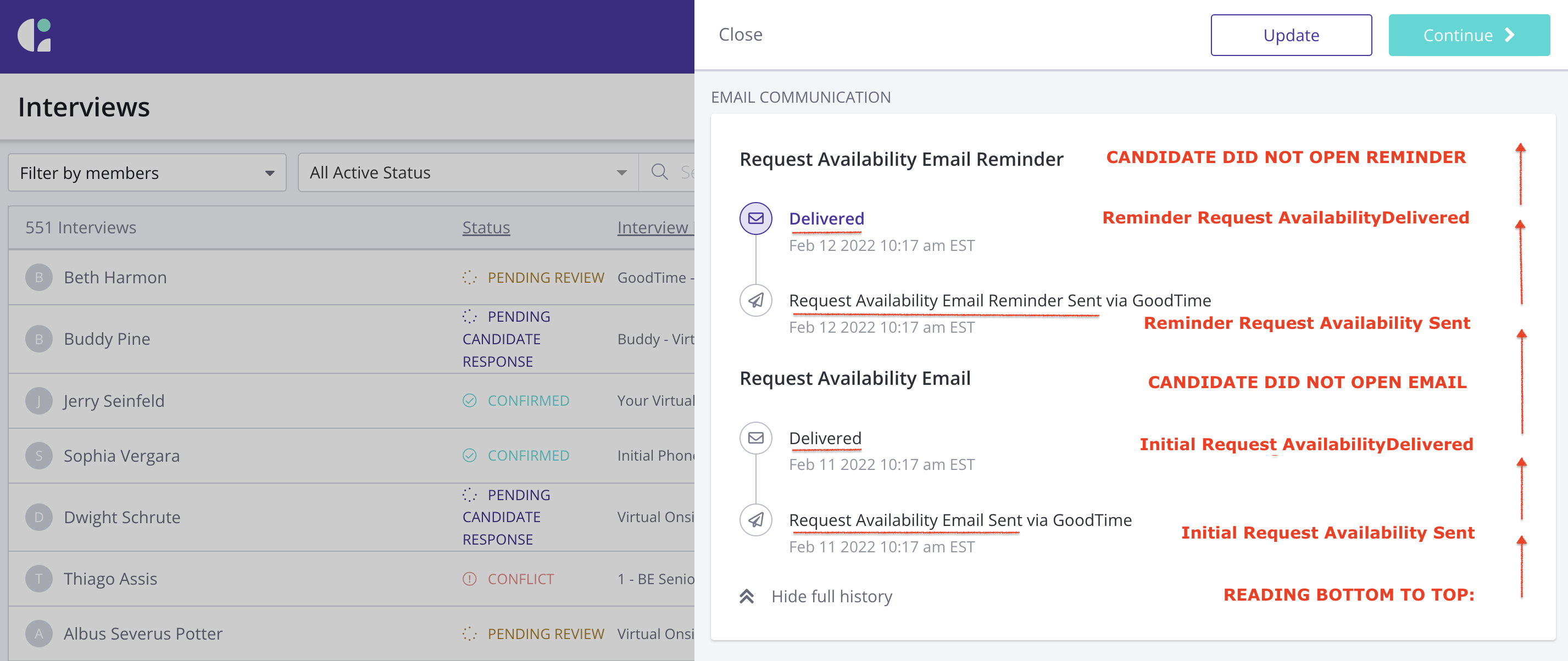Click the Delivered status link under Reminder
Viewport: 1568px width, 661px height.
coord(826,219)
